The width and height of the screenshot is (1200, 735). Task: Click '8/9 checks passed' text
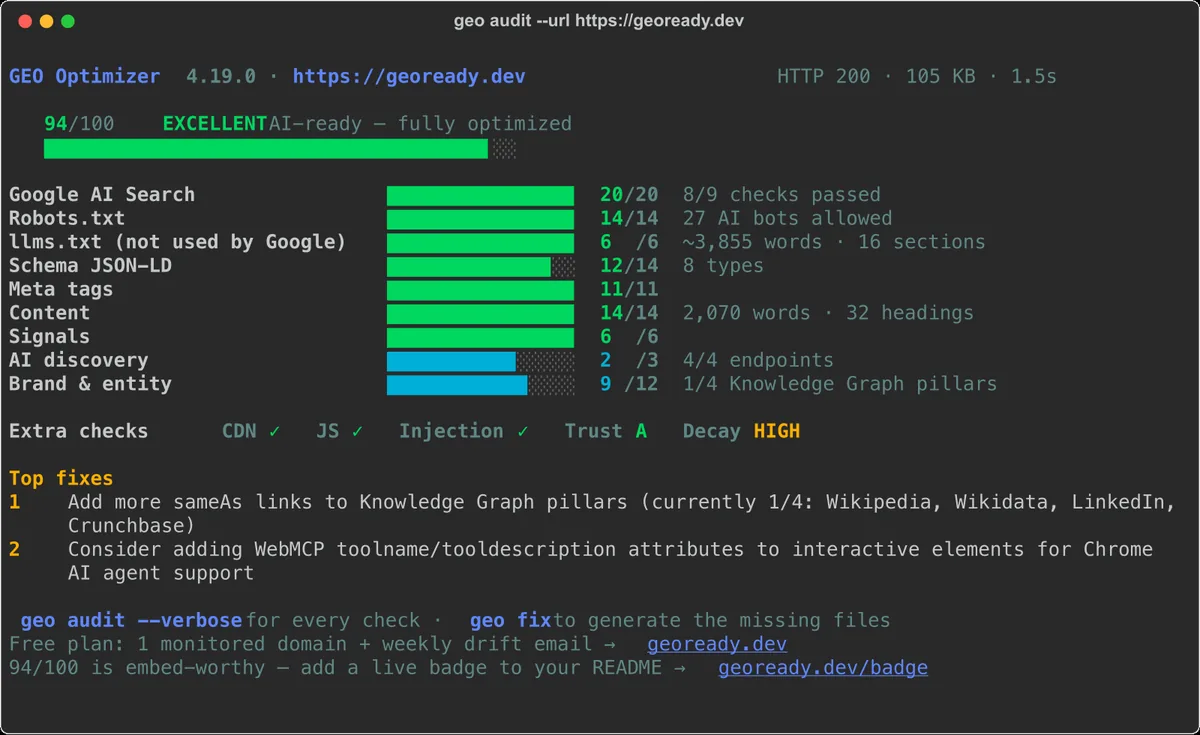pos(782,195)
